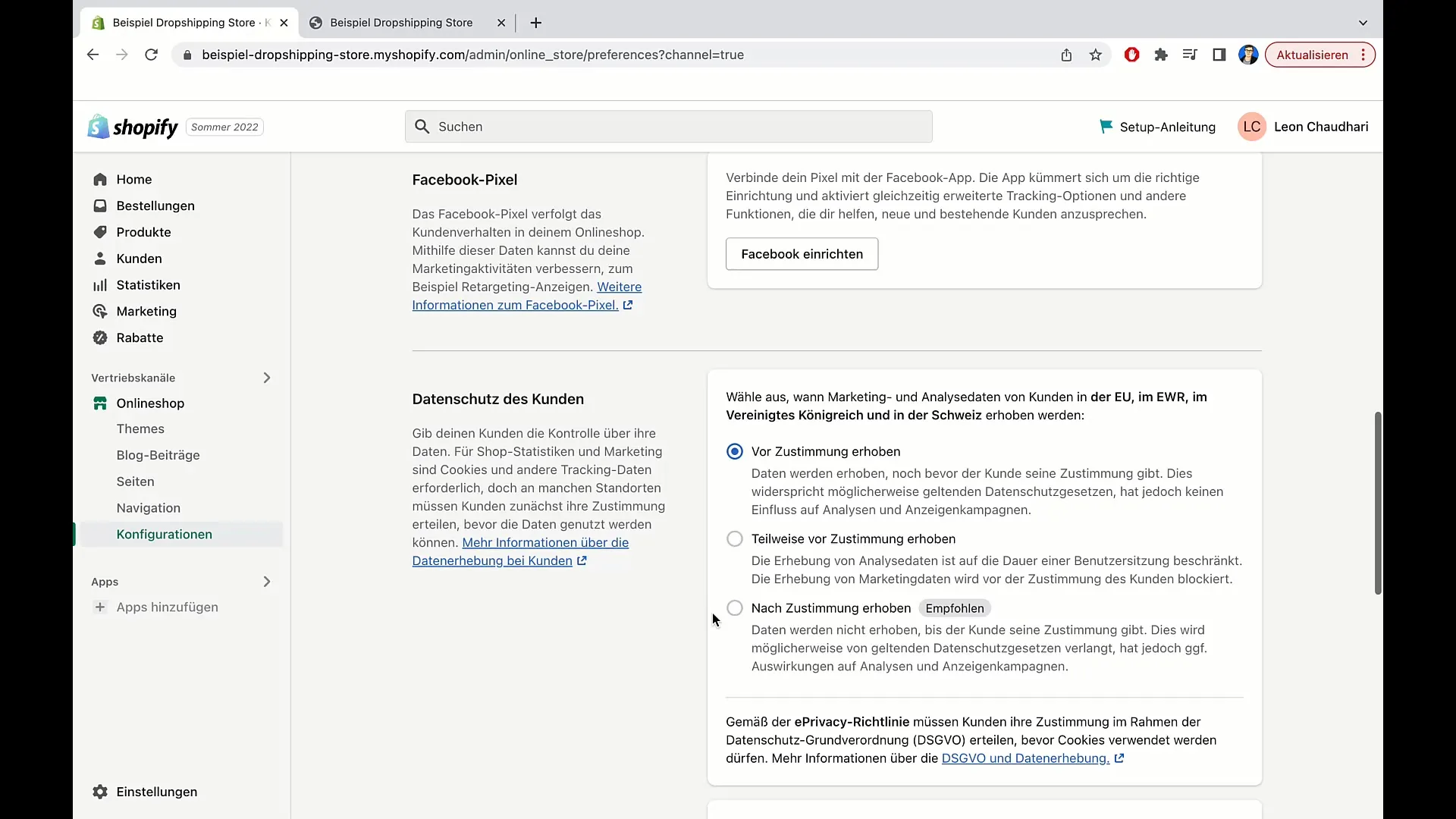Open a new browser tab with plus icon
The width and height of the screenshot is (1456, 819).
pyautogui.click(x=536, y=23)
